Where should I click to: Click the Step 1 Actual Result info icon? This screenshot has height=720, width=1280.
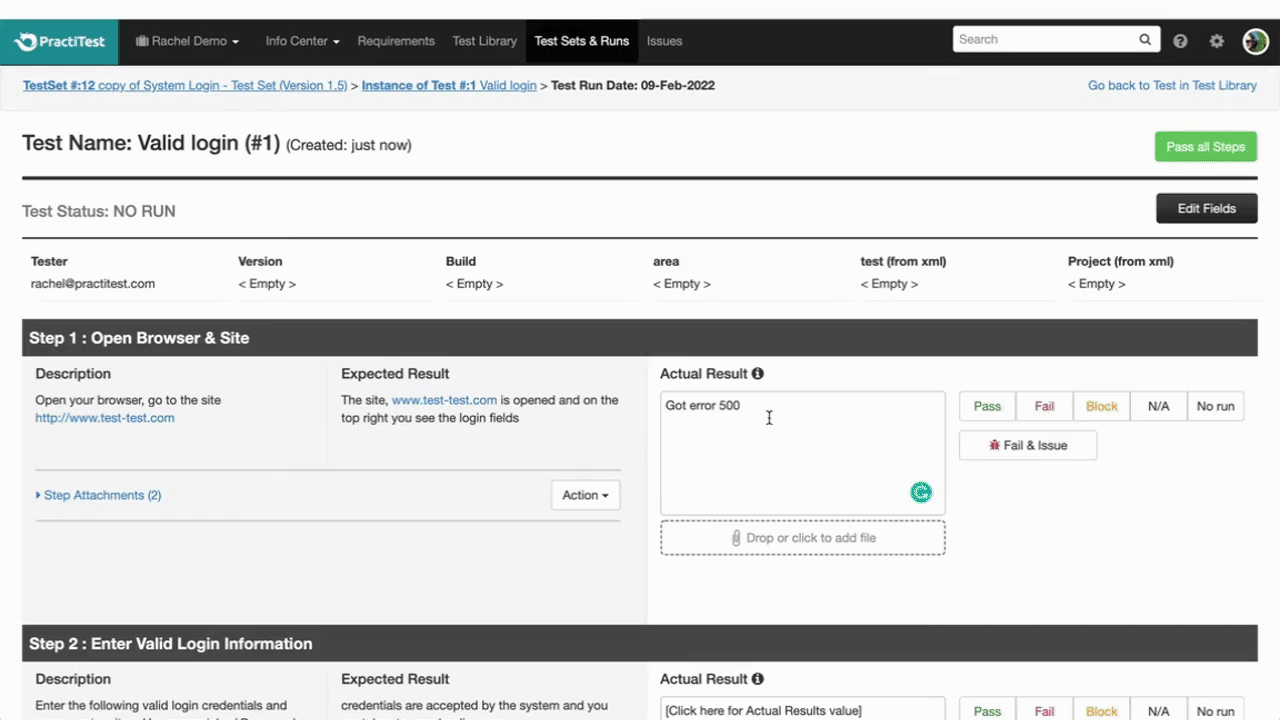(758, 374)
